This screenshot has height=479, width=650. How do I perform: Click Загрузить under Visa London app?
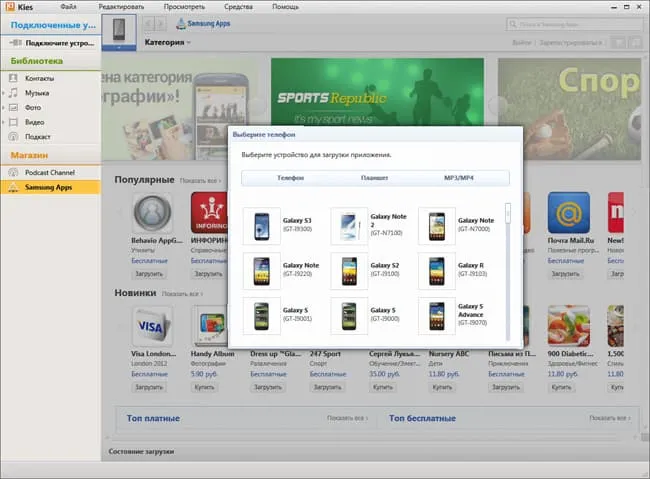tap(149, 387)
